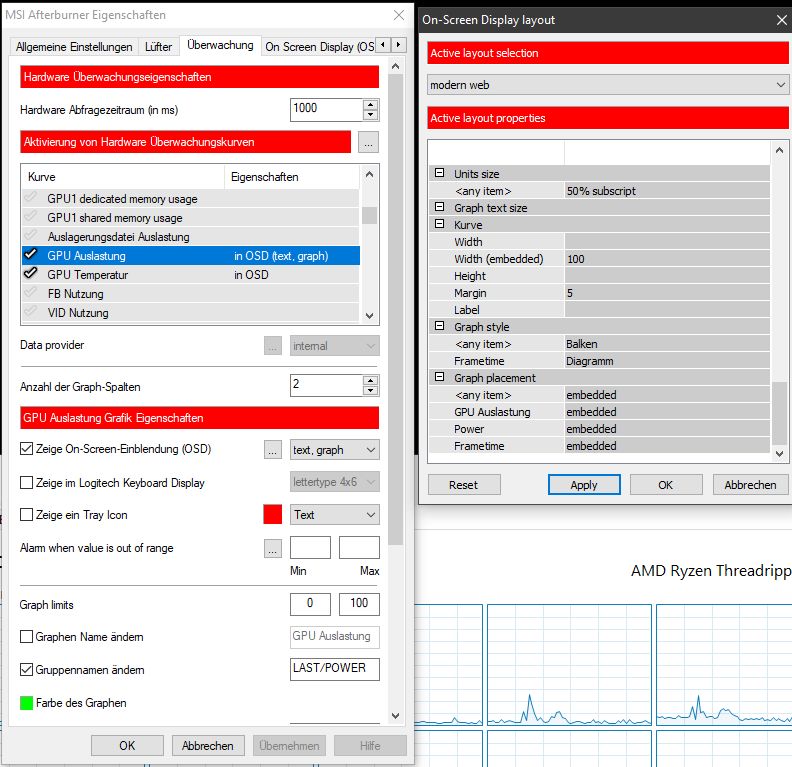
Task: Select the 50% subscript units value
Action: pos(667,191)
